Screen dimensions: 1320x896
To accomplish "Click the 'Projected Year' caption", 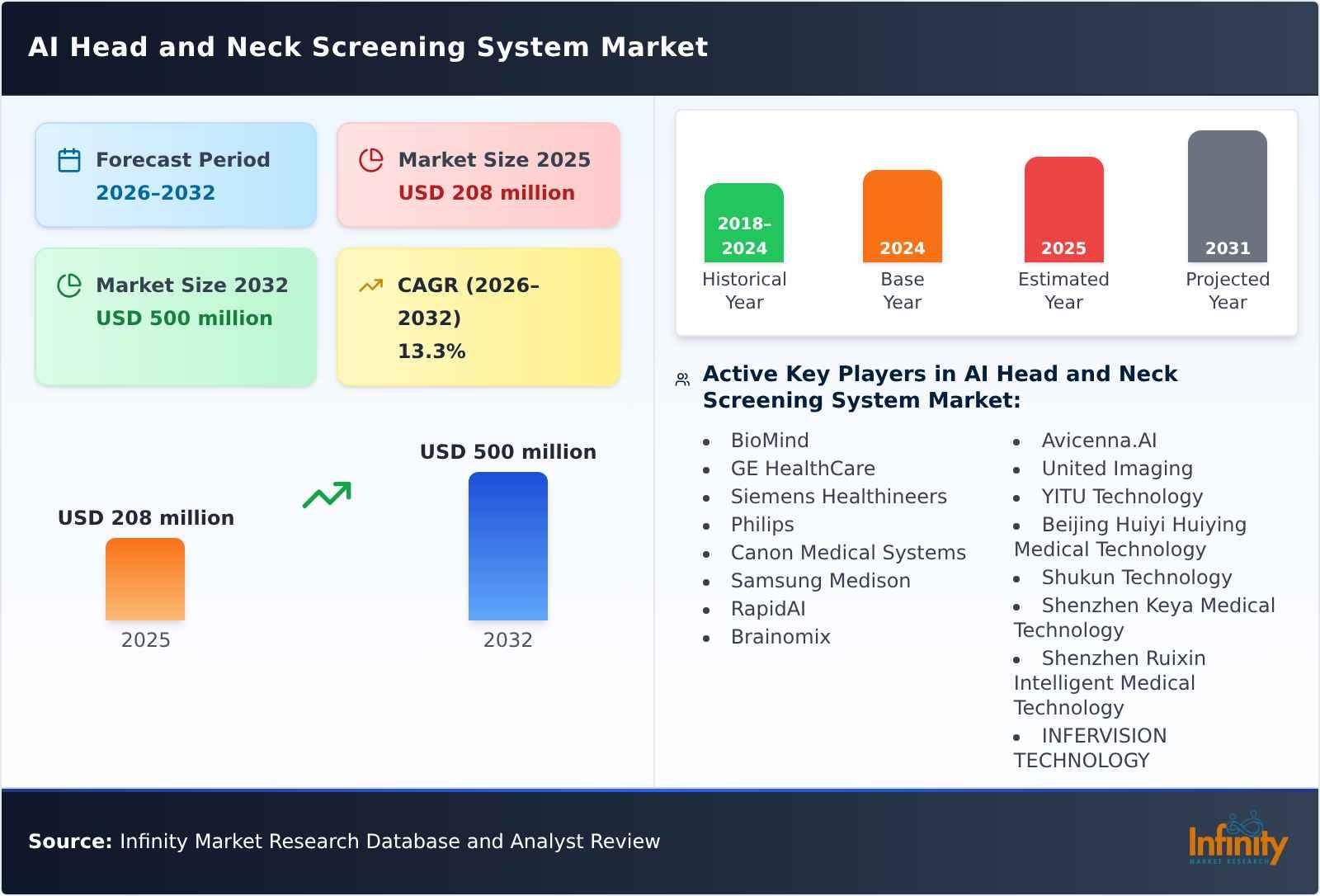I will tap(1228, 290).
